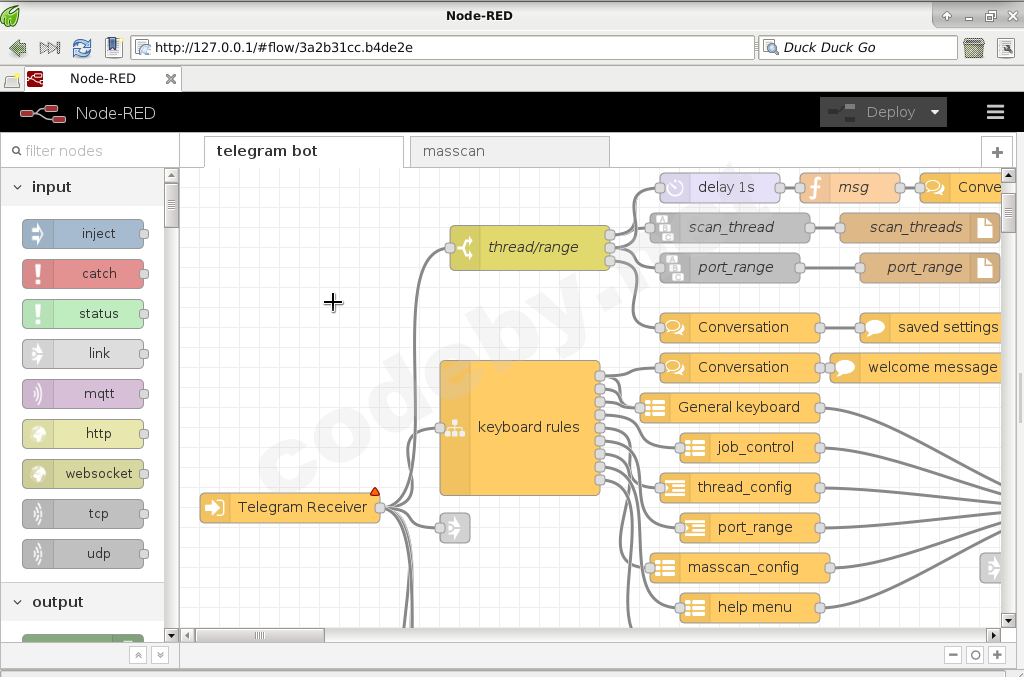
Task: Click the filter nodes search field
Action: [x=90, y=151]
